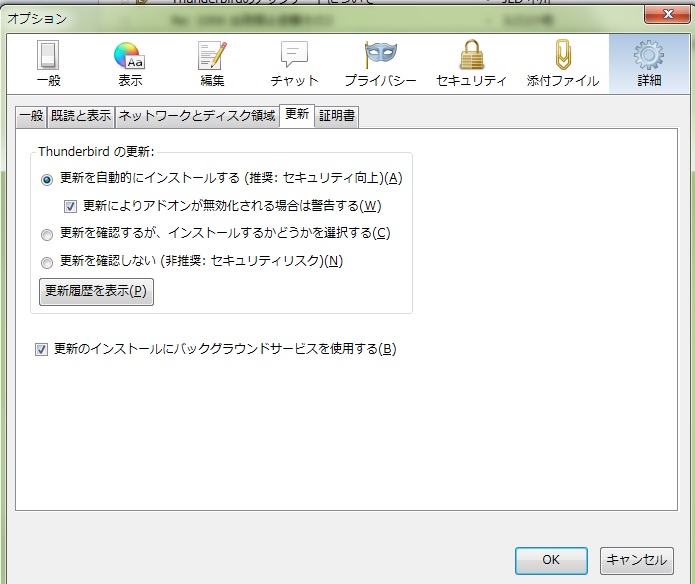Choose 更新を確認するが、インストールするかどうかを選択する option
Screen dimensions: 695x584
point(47,234)
